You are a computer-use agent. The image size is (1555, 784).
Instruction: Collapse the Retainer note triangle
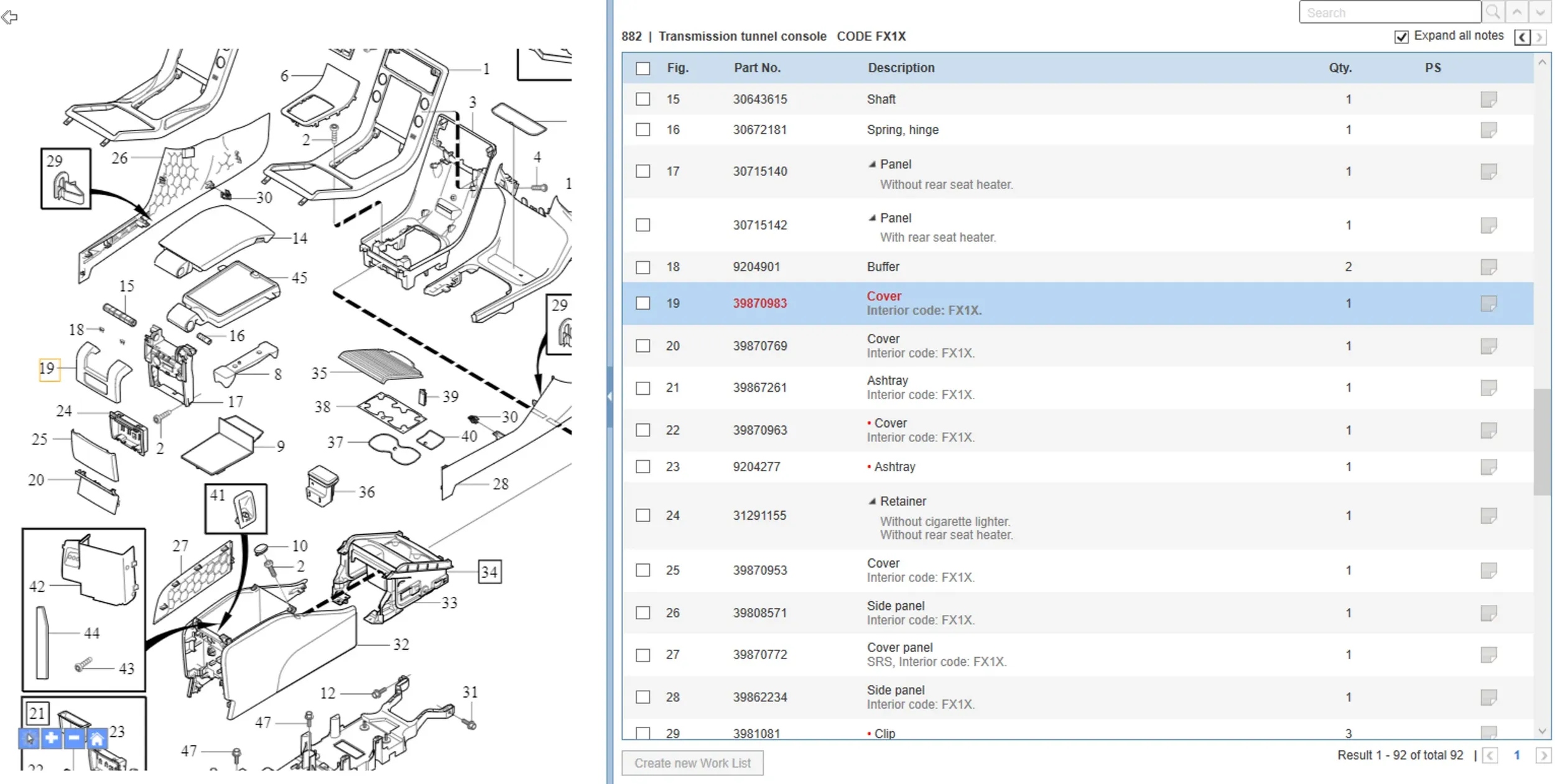tap(872, 501)
